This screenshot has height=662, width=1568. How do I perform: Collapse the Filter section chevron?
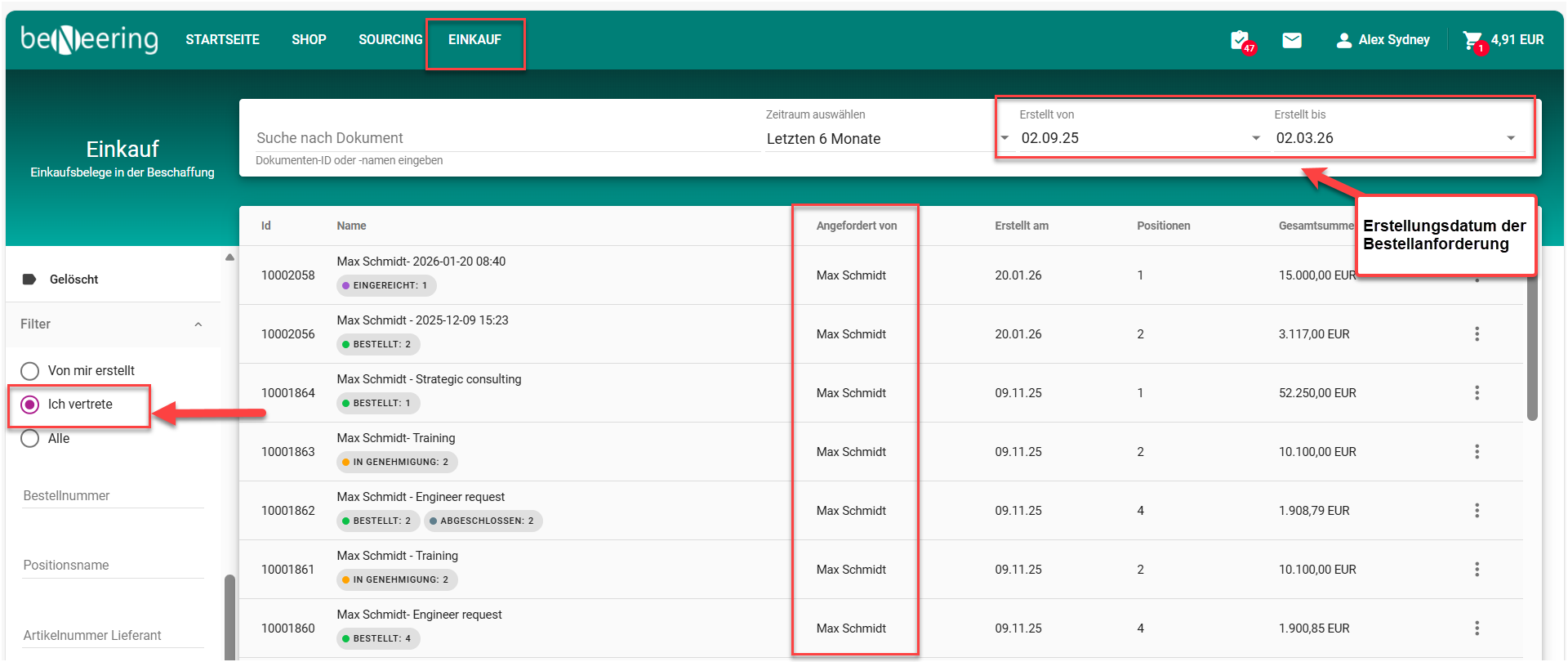(x=198, y=324)
